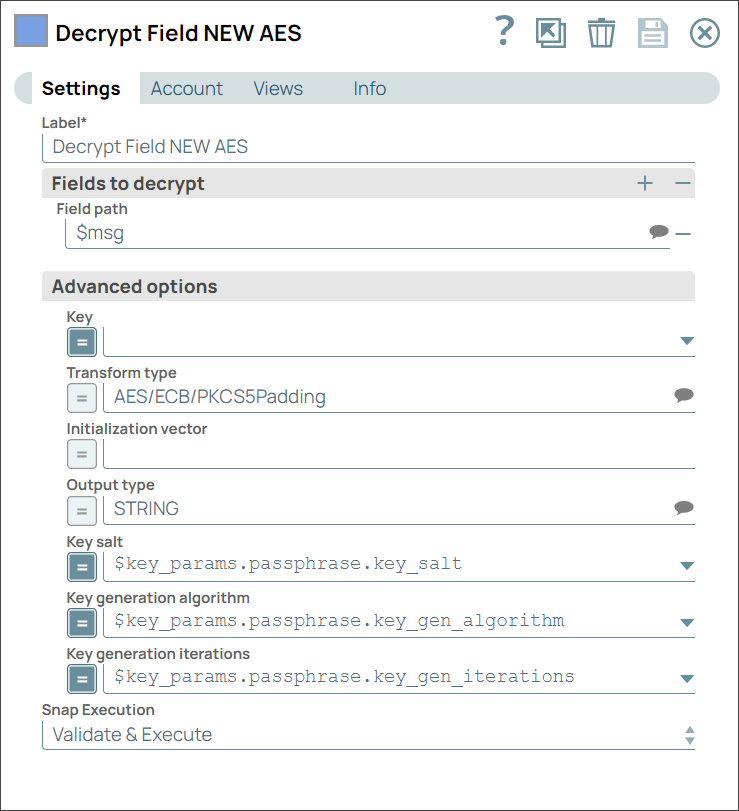This screenshot has width=739, height=811.
Task: Open Field path suggestion bubble icon
Action: tap(658, 232)
